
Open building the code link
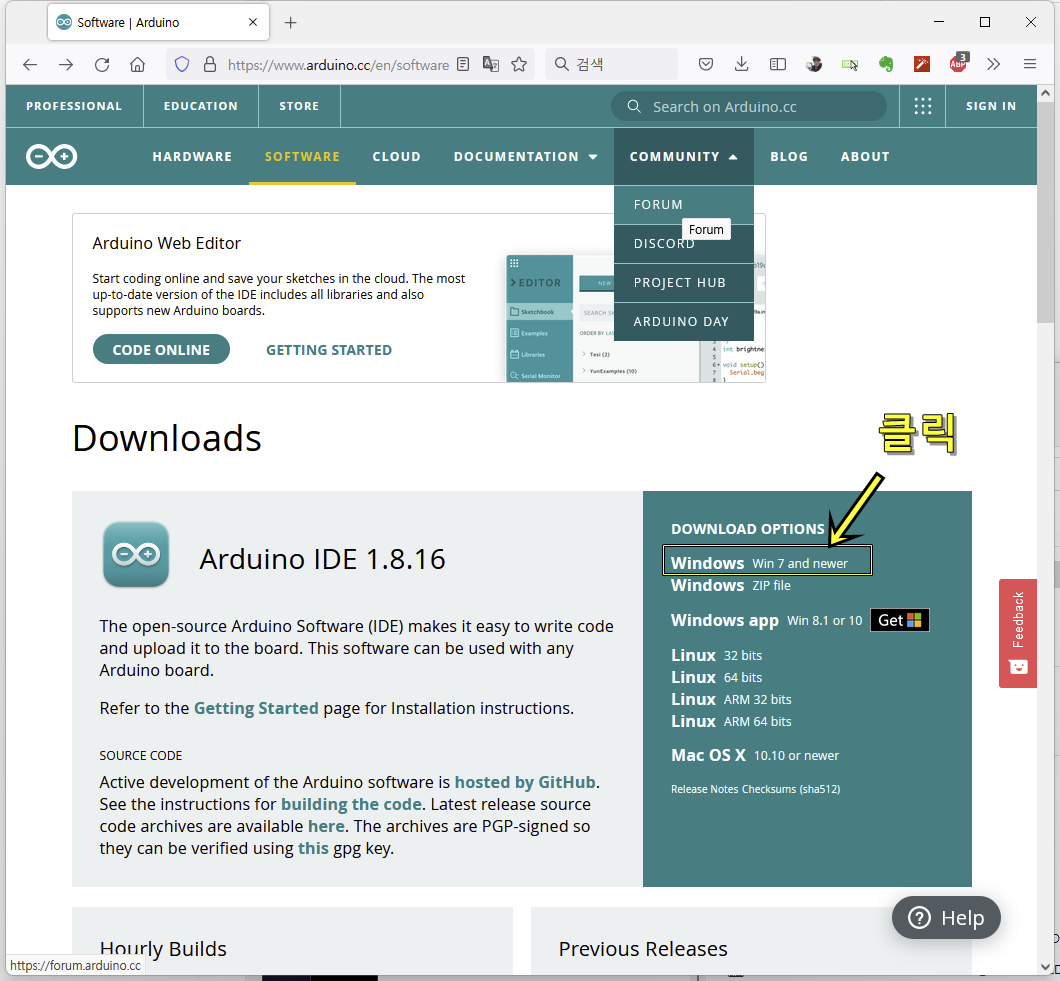click(351, 804)
